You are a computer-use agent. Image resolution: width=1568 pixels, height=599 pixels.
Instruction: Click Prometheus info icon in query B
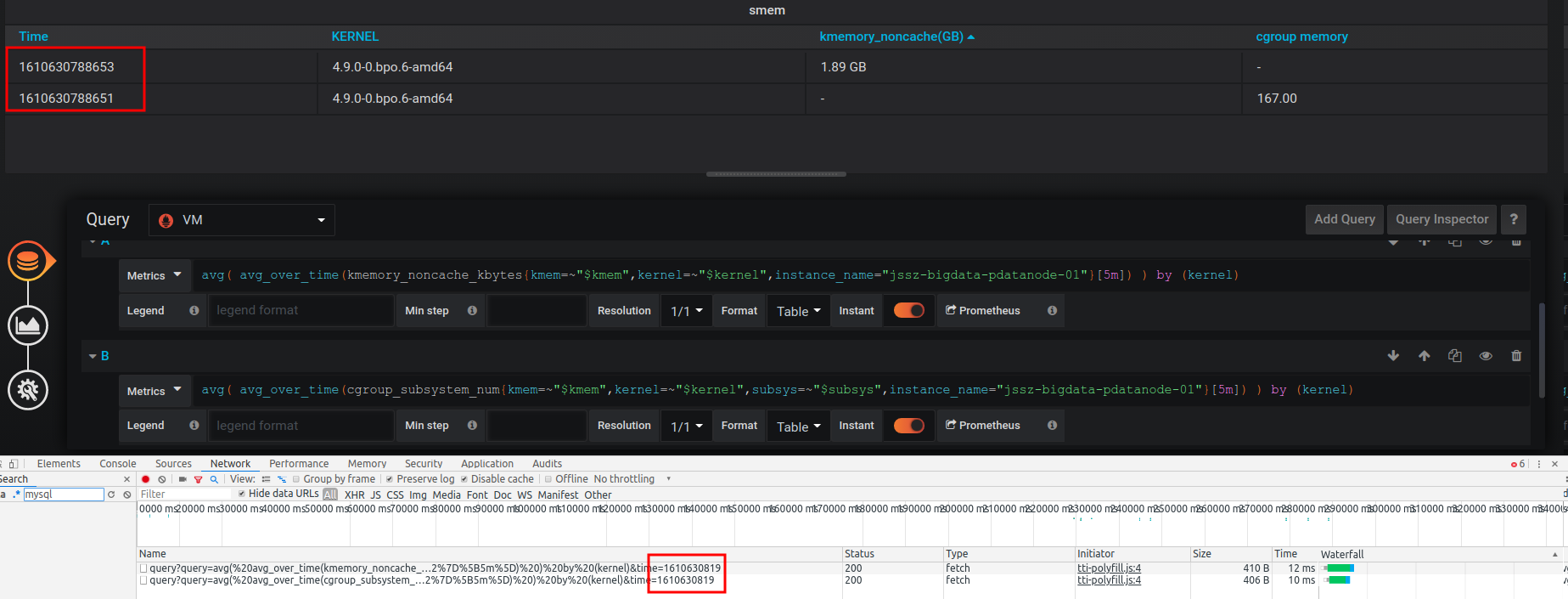[x=1052, y=426]
